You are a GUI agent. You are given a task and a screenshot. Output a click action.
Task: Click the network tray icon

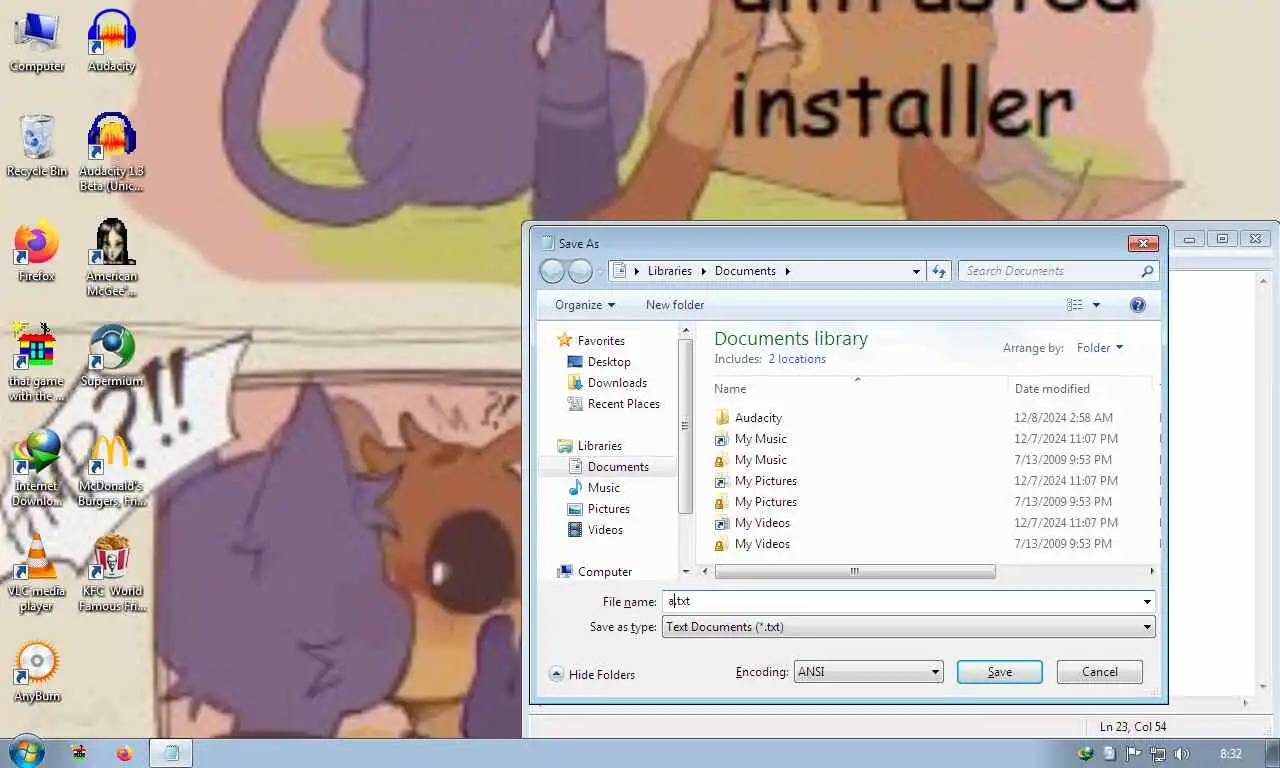pyautogui.click(x=1158, y=754)
